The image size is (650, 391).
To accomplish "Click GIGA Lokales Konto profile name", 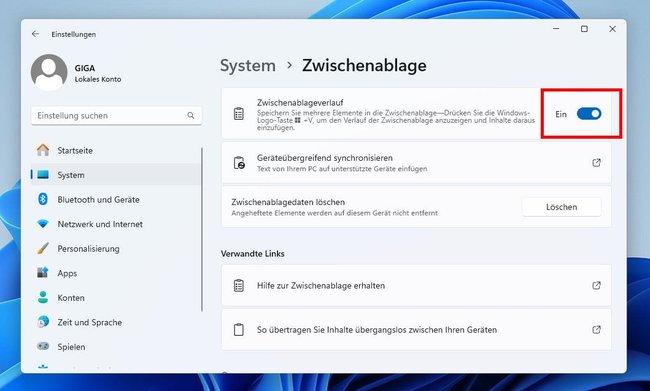I will pyautogui.click(x=98, y=73).
